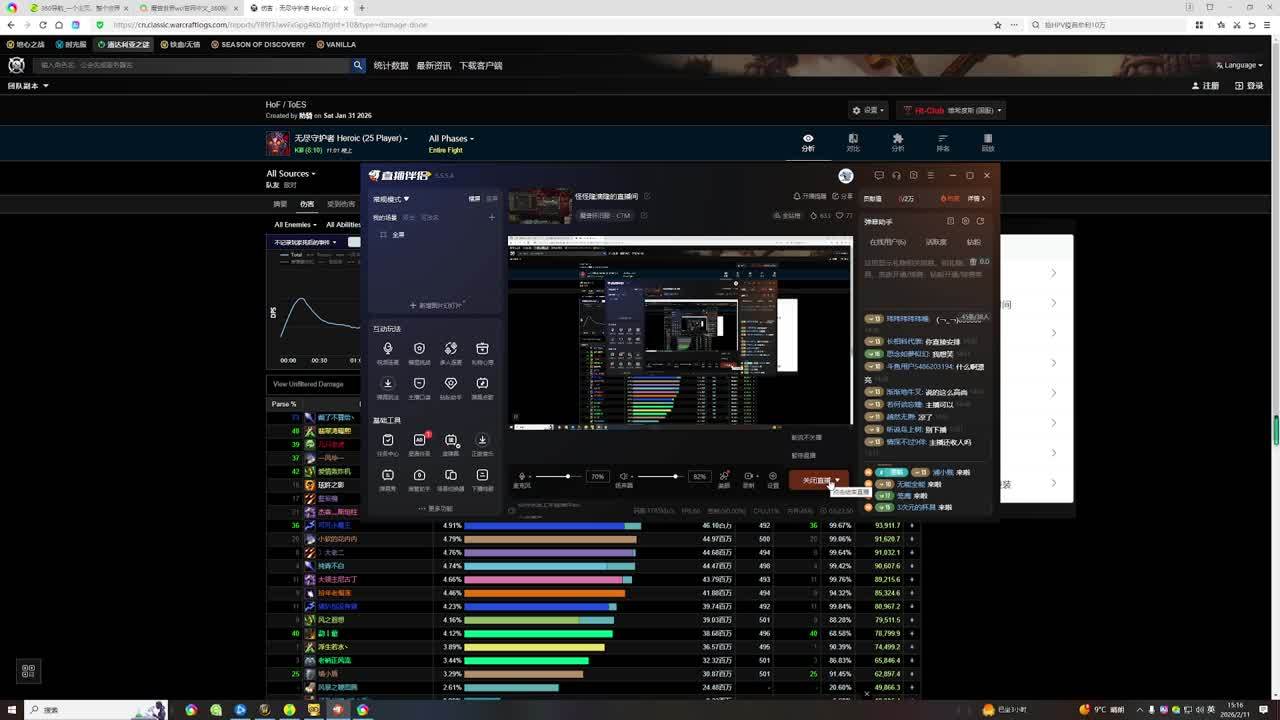Open the 视频连麦 video link icon
The image size is (1280, 720).
click(388, 349)
